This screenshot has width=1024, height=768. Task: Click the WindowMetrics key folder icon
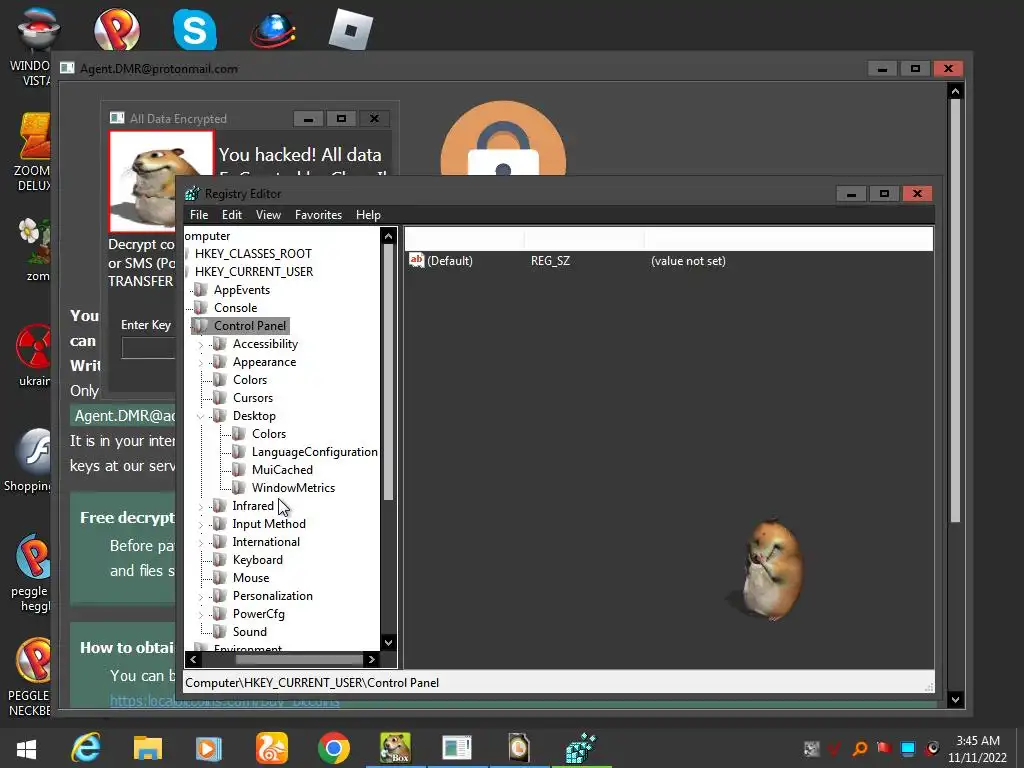pos(238,488)
